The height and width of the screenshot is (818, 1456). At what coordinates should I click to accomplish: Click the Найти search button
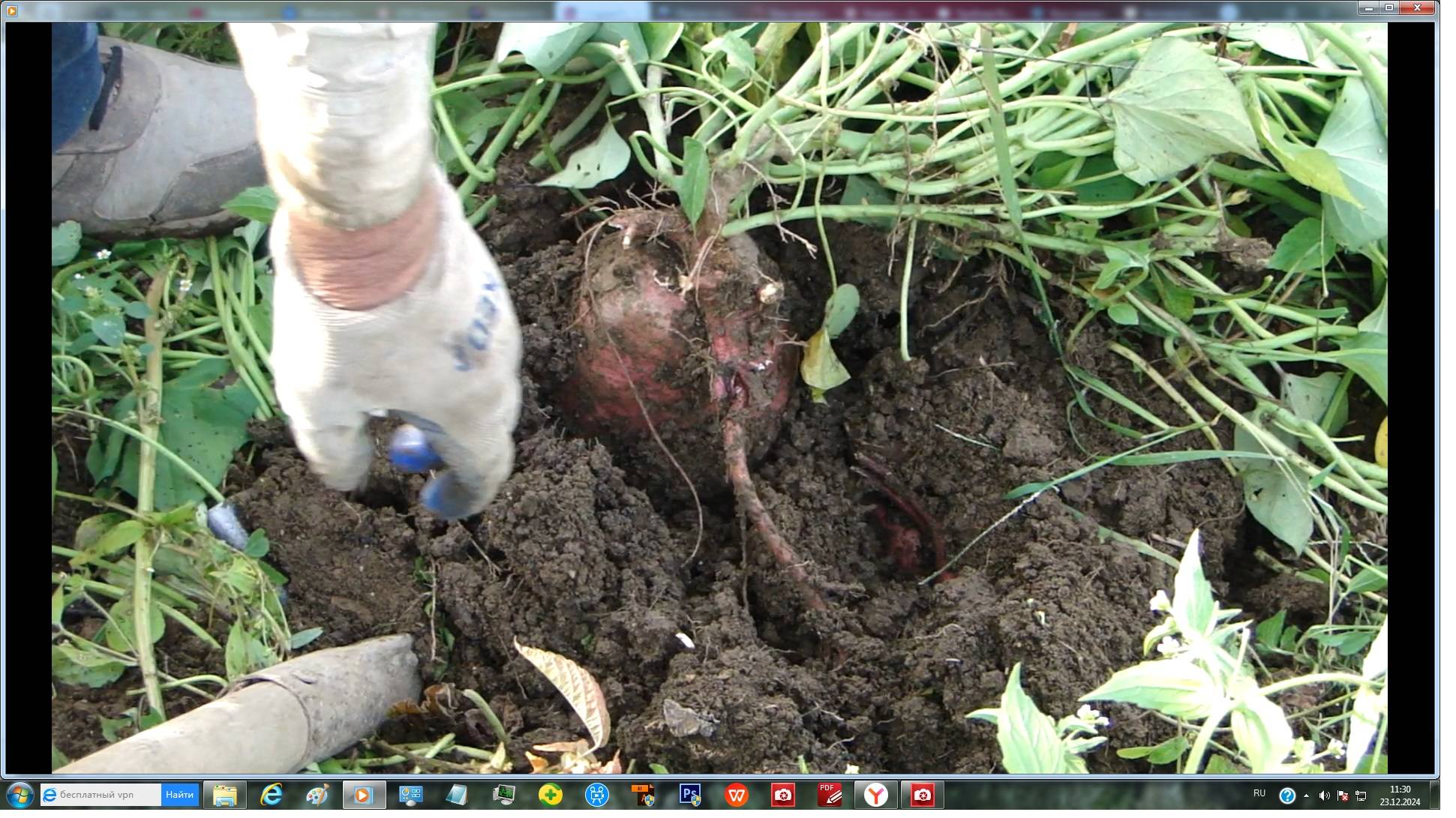point(179,795)
